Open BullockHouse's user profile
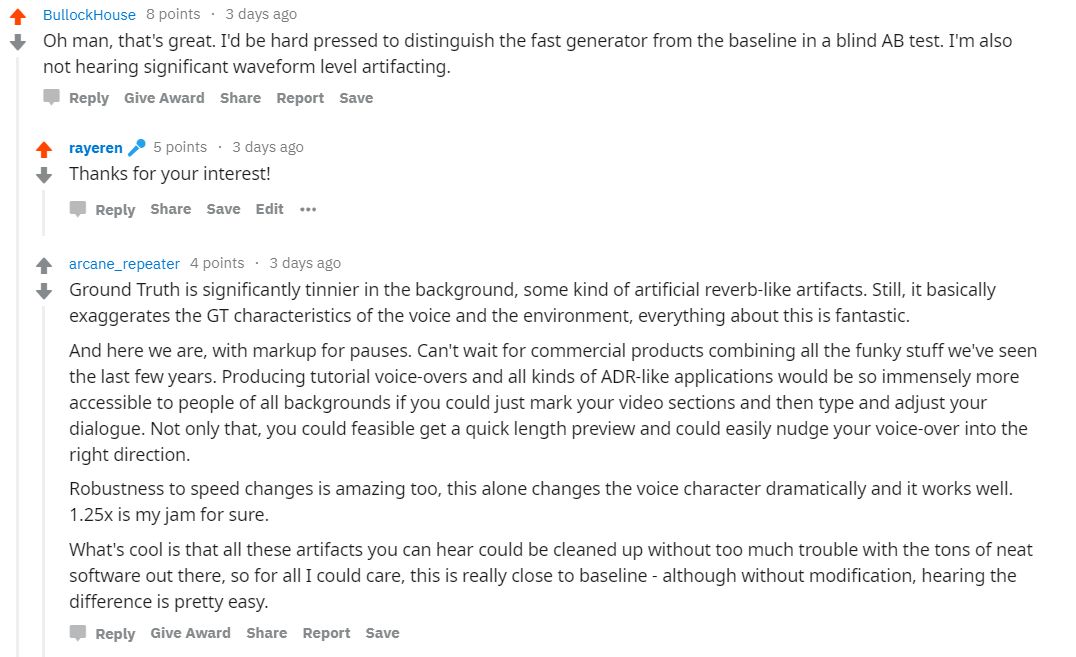The image size is (1076, 657). (89, 15)
